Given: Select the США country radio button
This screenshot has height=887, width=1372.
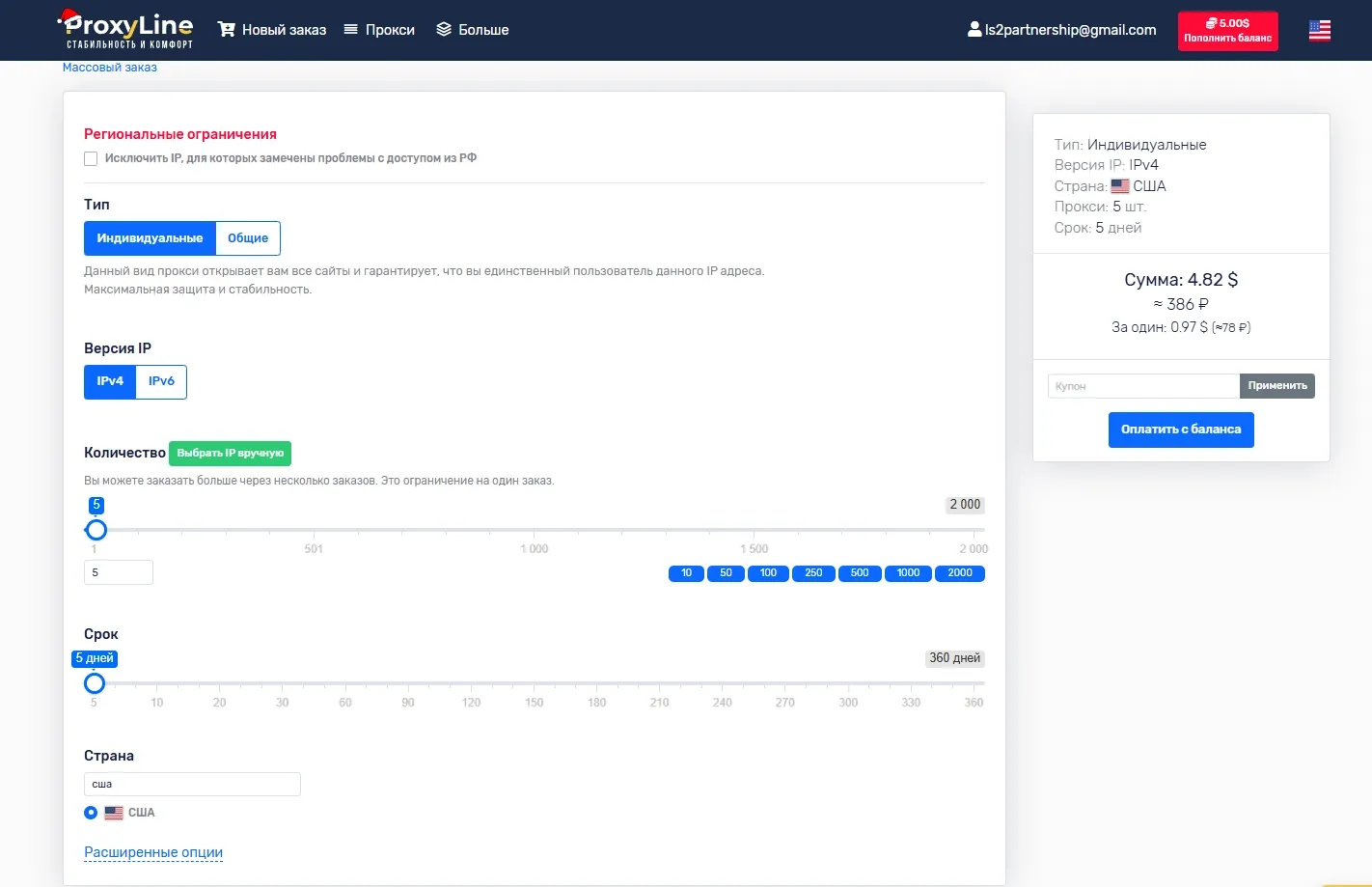Looking at the screenshot, I should coord(91,813).
